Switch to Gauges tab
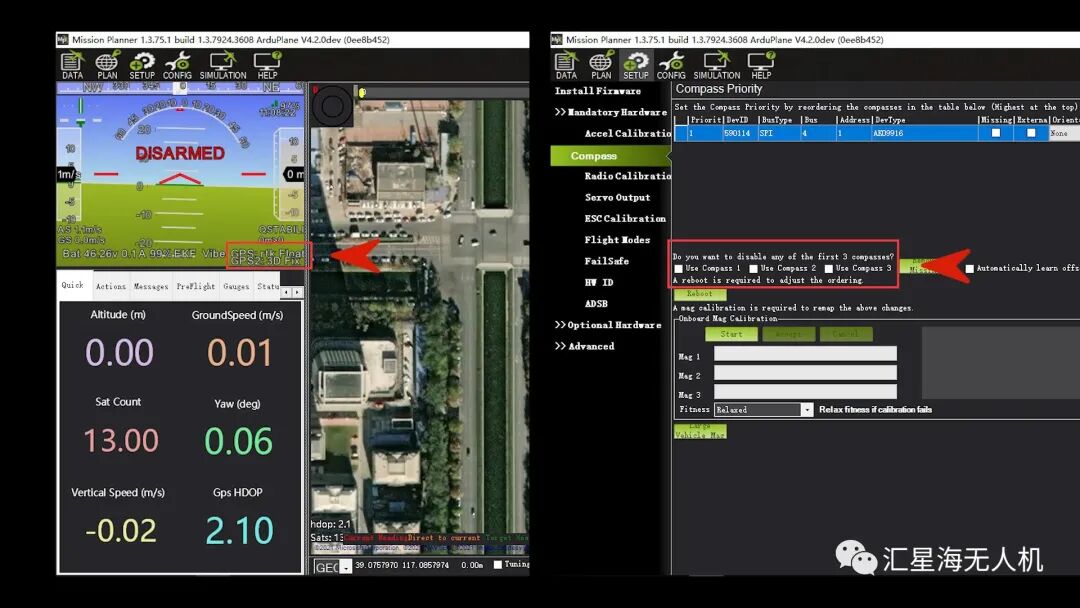 coord(236,286)
